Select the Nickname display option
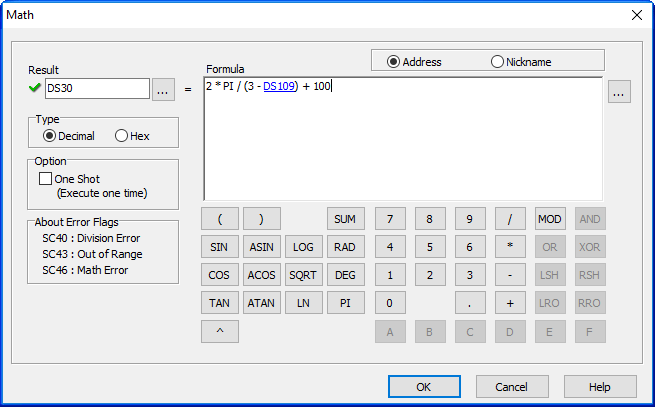 point(497,62)
